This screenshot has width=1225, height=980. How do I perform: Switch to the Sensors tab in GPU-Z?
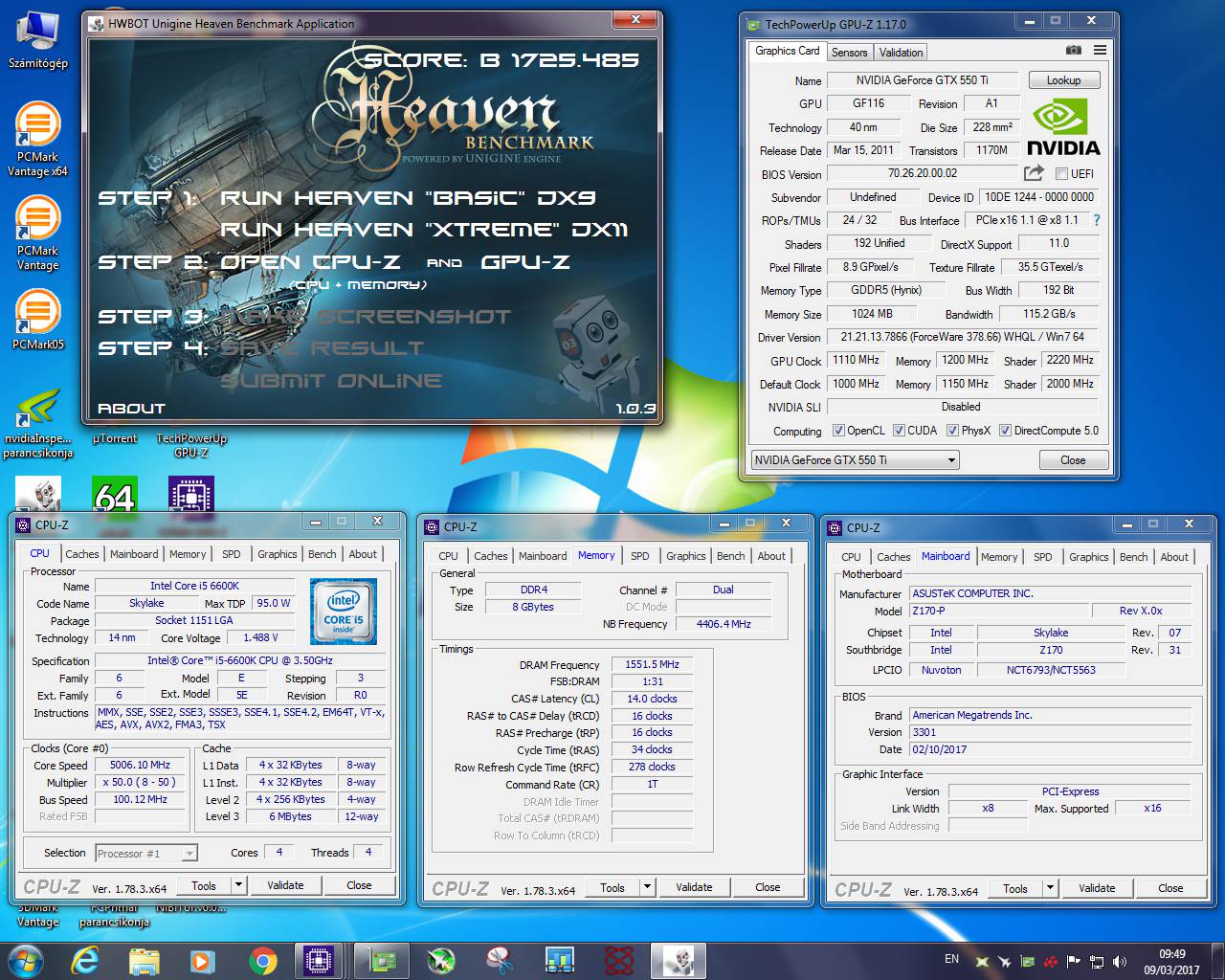pos(849,53)
